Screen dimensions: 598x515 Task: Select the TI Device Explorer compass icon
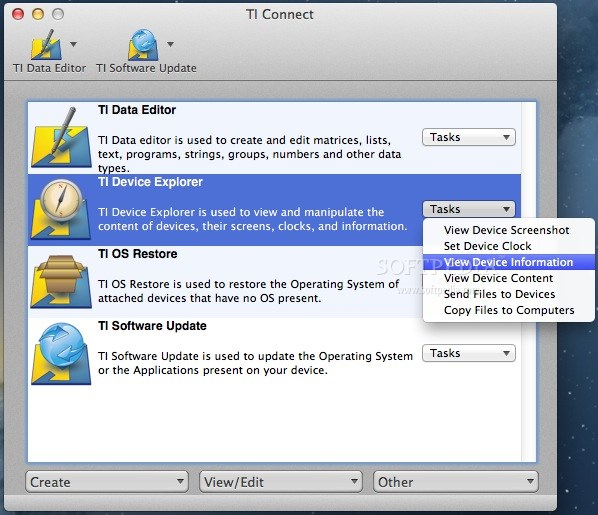click(61, 209)
